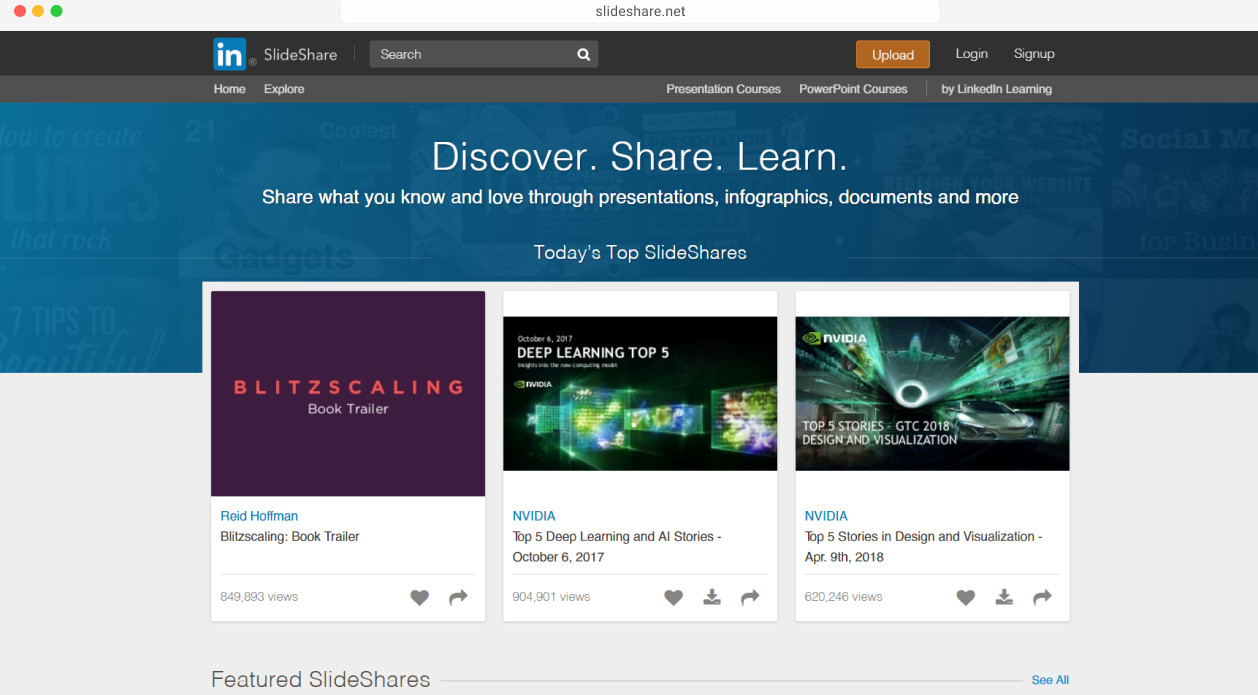The image size is (1258, 695).
Task: Click See All for Featured SlideShares
Action: point(1050,680)
